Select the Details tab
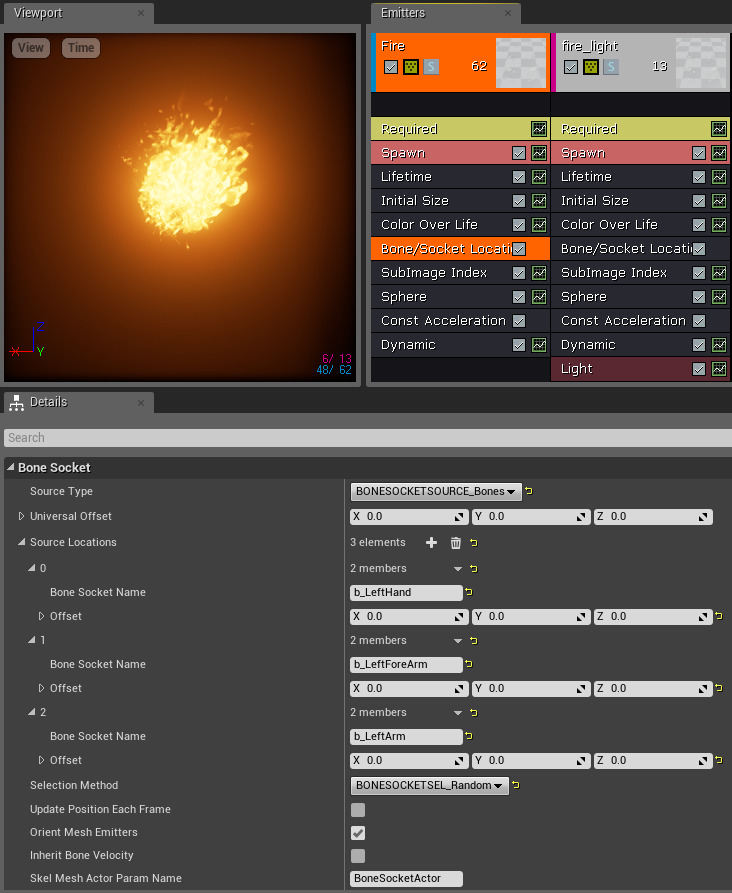This screenshot has width=732, height=893. [48, 402]
